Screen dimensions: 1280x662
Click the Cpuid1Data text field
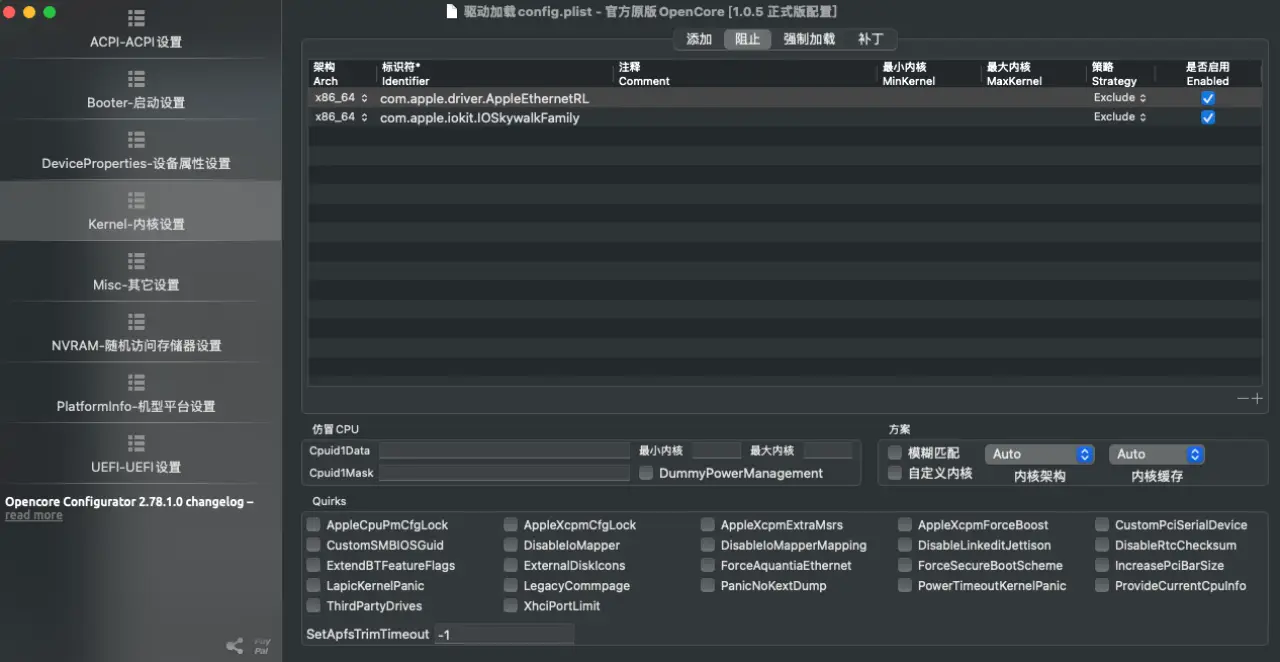504,451
